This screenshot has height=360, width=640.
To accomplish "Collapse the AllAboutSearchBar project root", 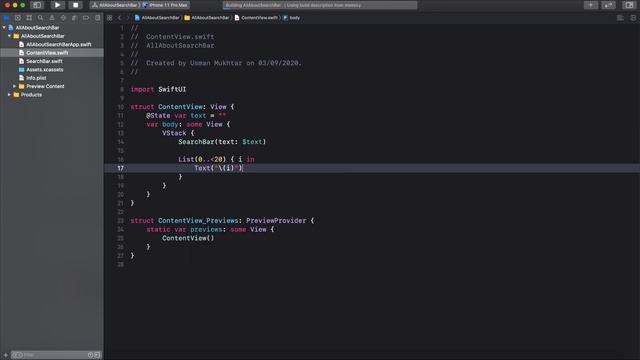I will [4, 27].
